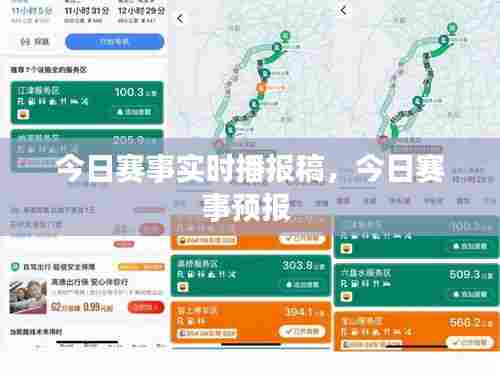
Task: Tap the route preferences button left of navigation
Action: [35, 42]
